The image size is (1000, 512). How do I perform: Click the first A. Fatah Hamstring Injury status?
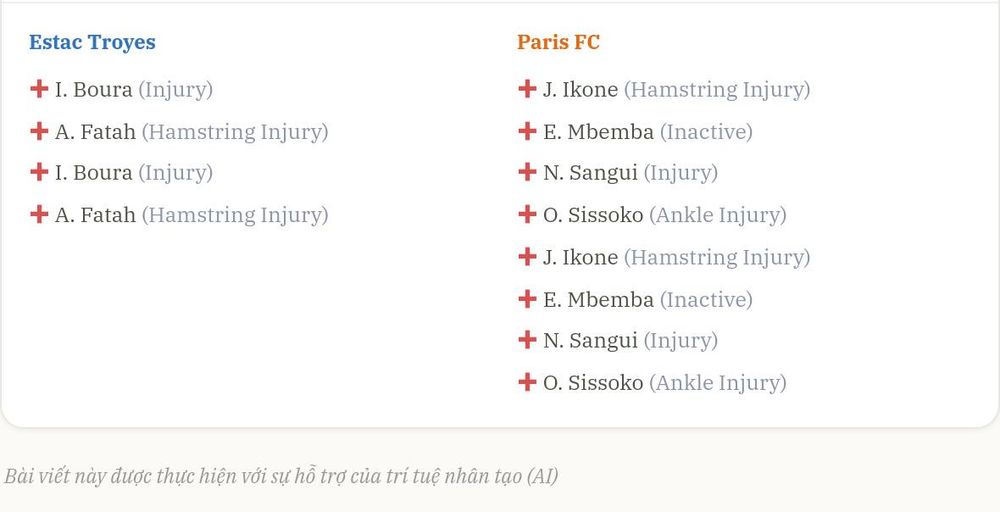click(235, 132)
